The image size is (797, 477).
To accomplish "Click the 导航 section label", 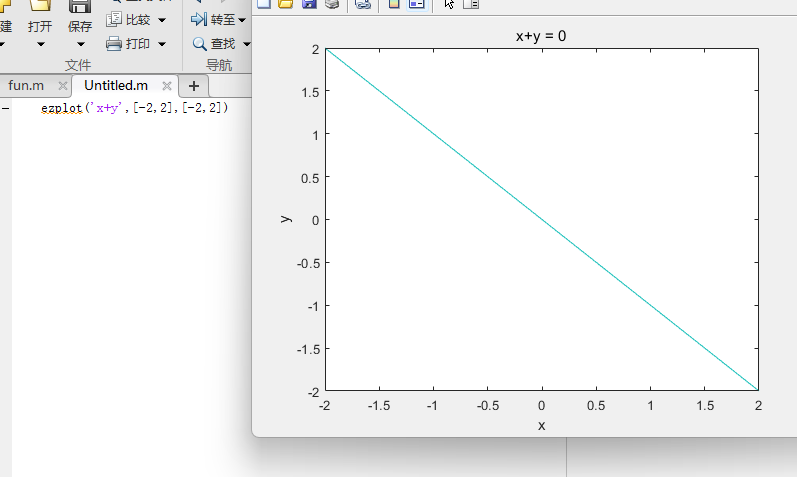I will 219,65.
